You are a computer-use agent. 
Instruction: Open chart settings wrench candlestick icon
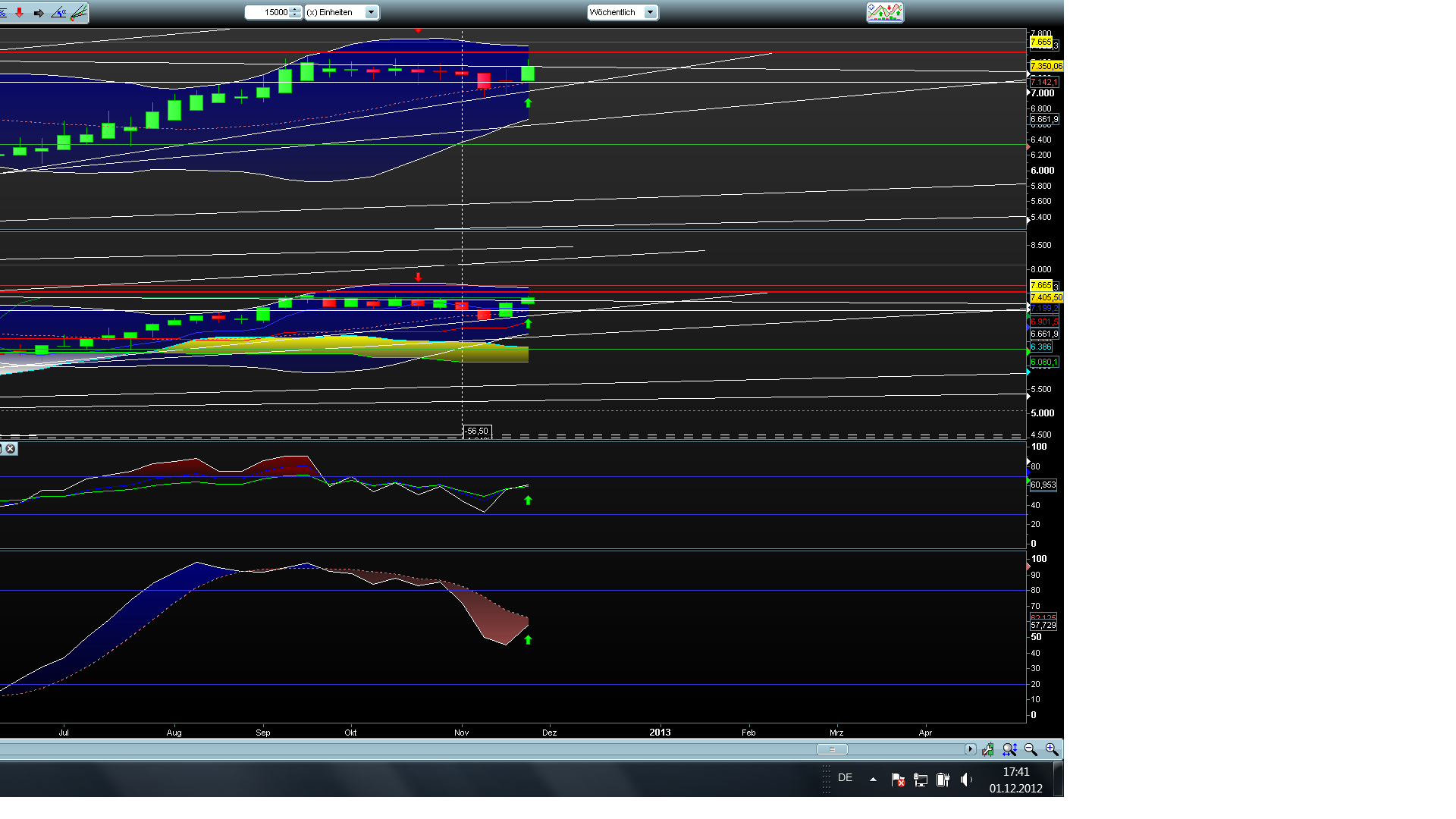click(x=987, y=749)
